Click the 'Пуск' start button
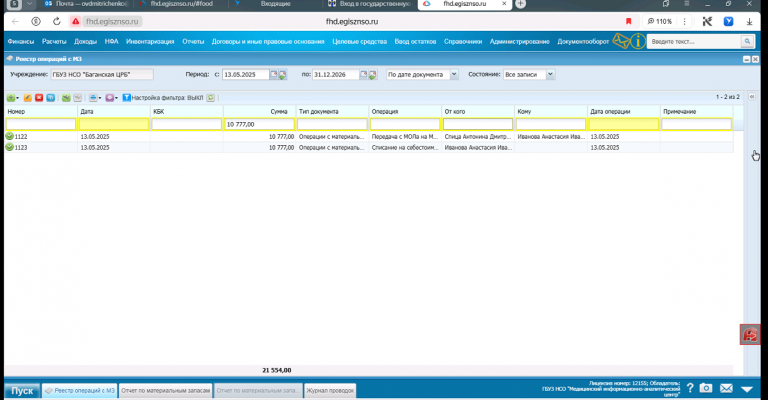Screen dimensions: 768x400 pyautogui.click(x=22, y=391)
